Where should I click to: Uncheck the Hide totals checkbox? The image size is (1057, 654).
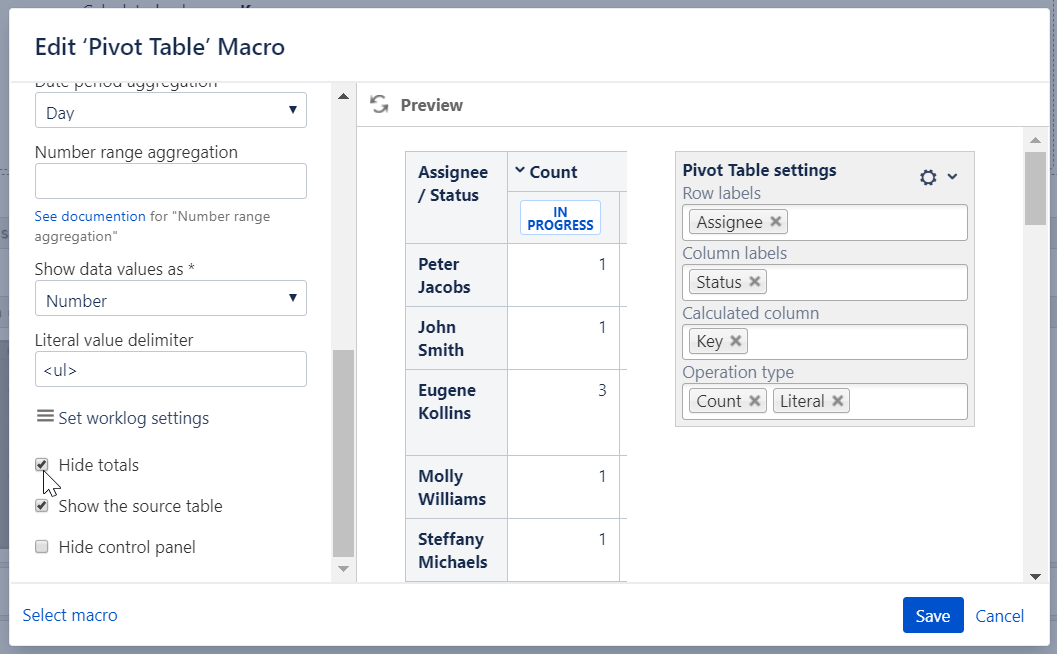point(42,465)
